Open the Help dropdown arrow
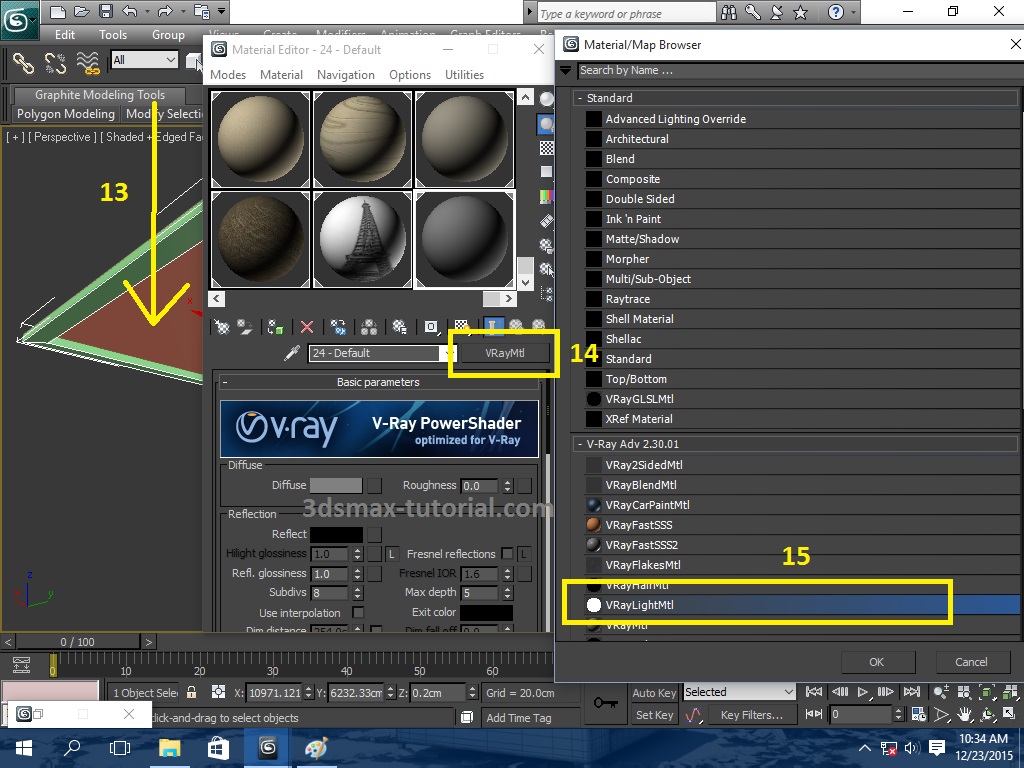This screenshot has width=1024, height=768. click(853, 12)
